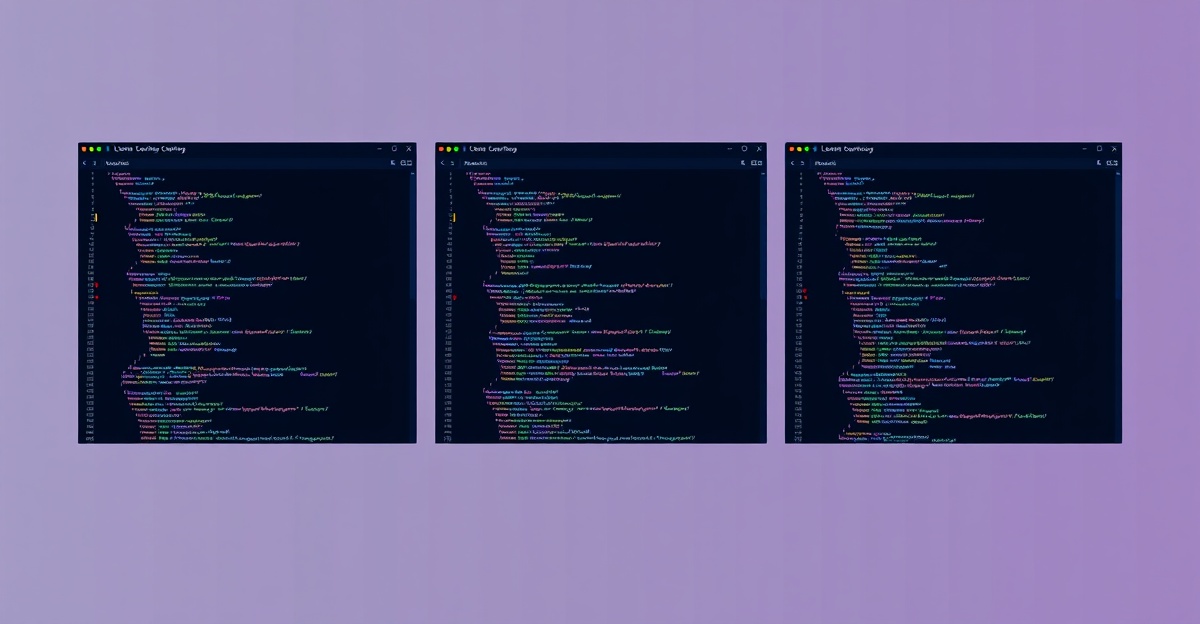The image size is (1200, 624).
Task: Click the notification icon near the left window's tab bar
Action: 391,161
